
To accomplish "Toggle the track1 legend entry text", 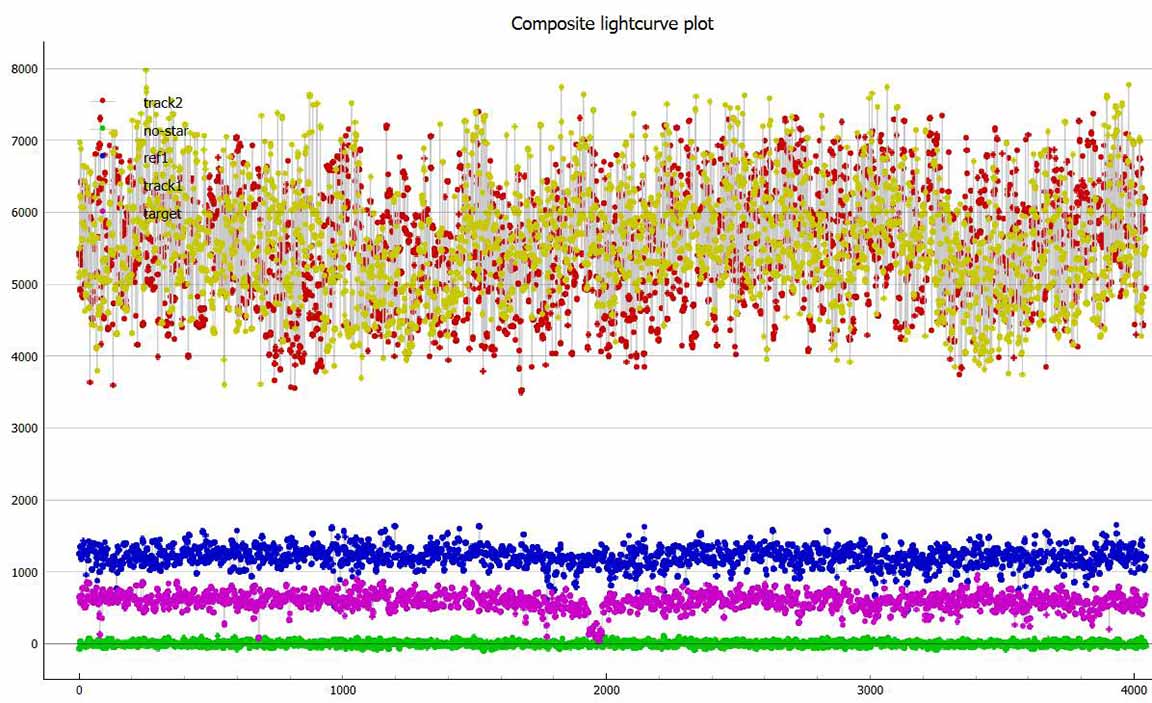I will coord(163,185).
